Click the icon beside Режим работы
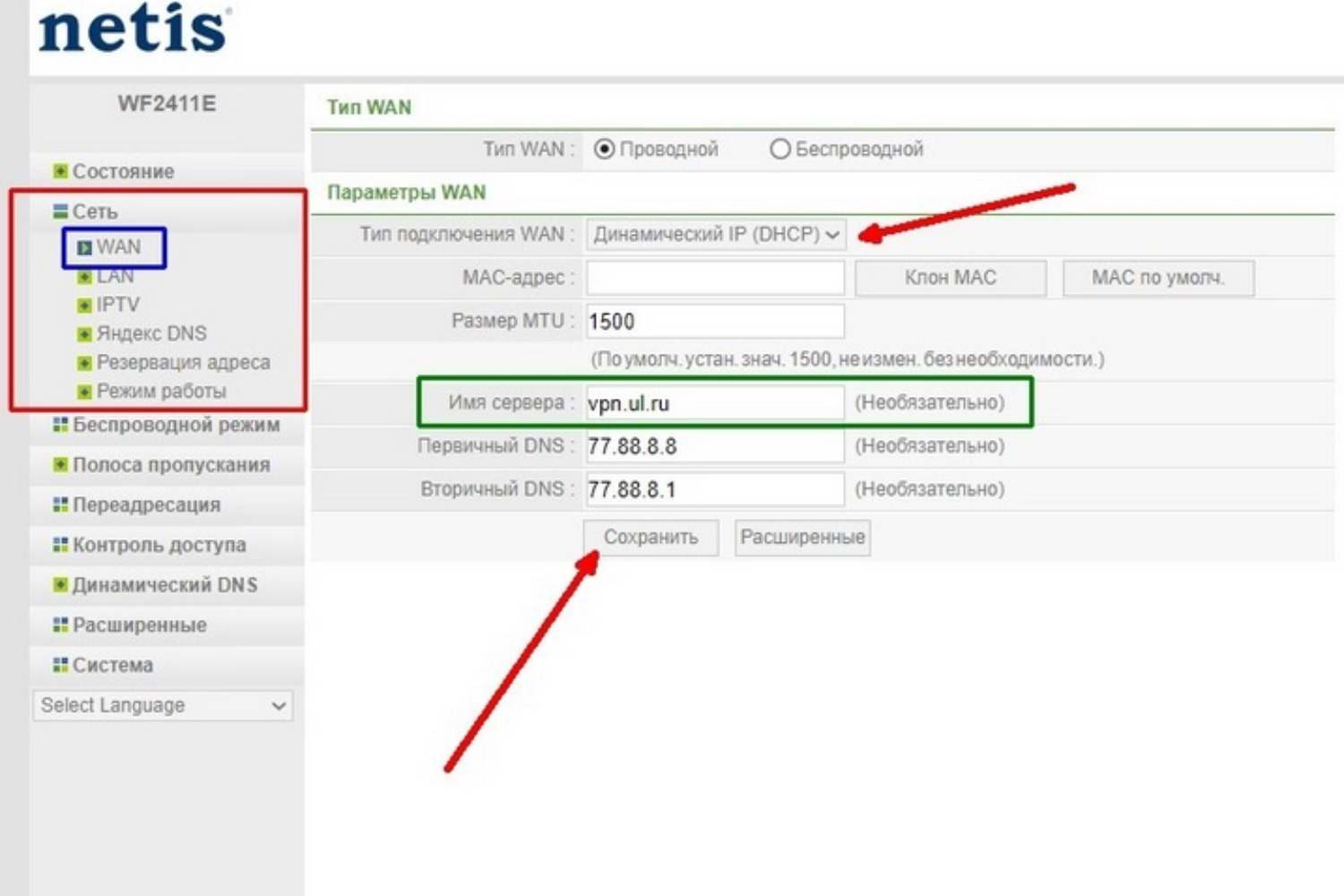Image resolution: width=1344 pixels, height=896 pixels. [84, 392]
